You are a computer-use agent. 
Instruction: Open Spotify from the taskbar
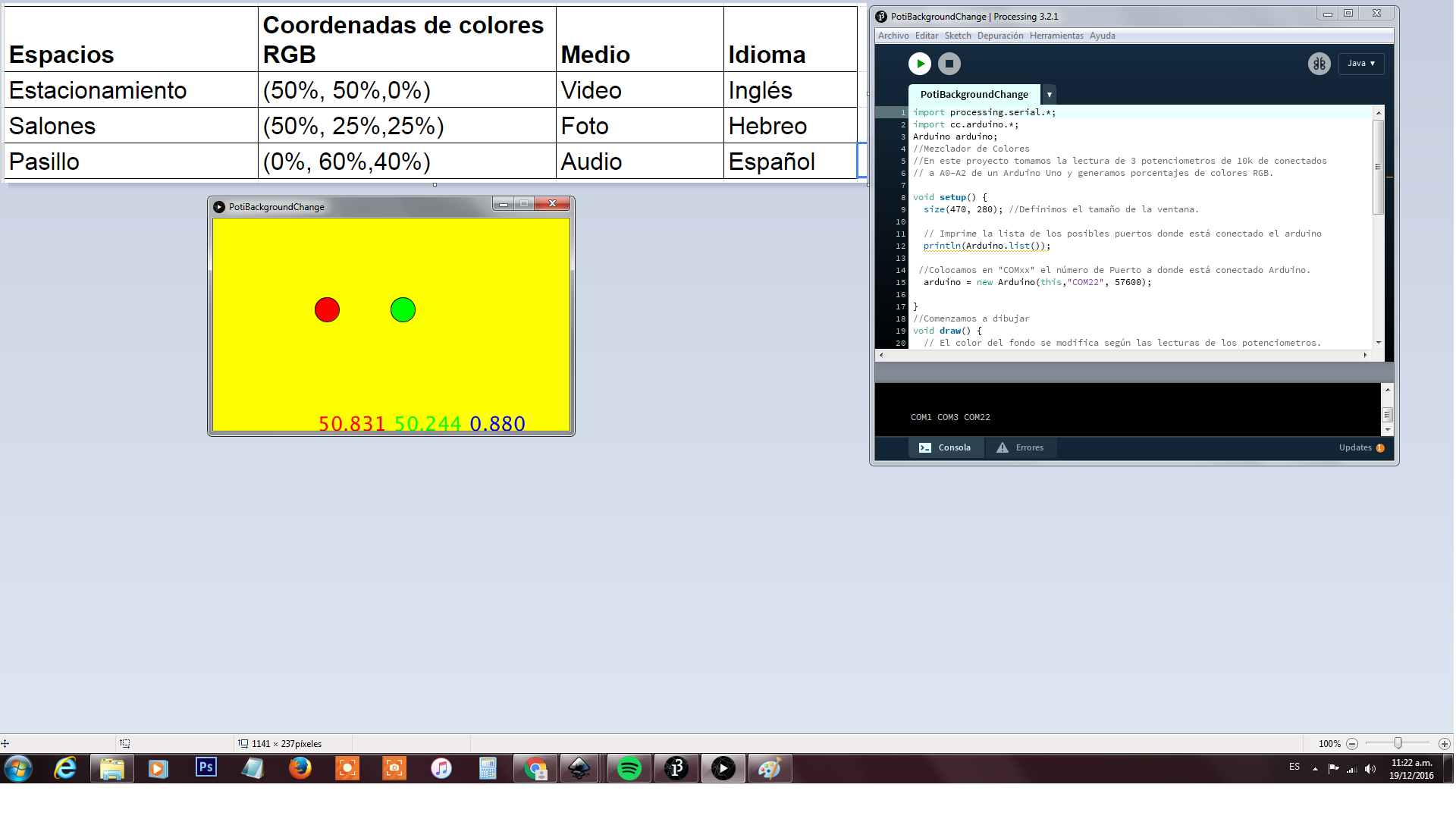tap(629, 769)
